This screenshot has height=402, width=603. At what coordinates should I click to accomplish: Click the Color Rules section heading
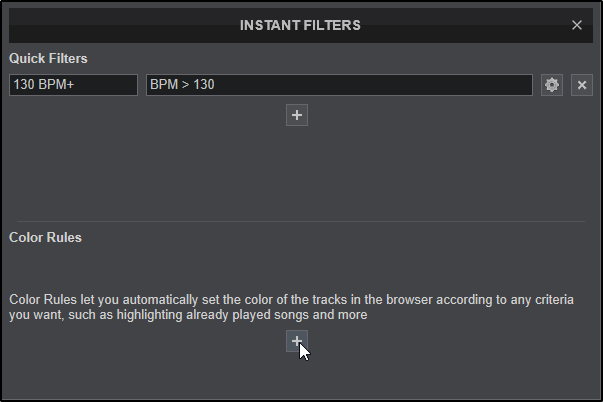45,238
